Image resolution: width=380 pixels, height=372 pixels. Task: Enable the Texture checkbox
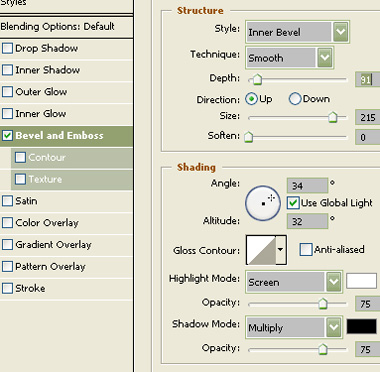pyautogui.click(x=20, y=179)
